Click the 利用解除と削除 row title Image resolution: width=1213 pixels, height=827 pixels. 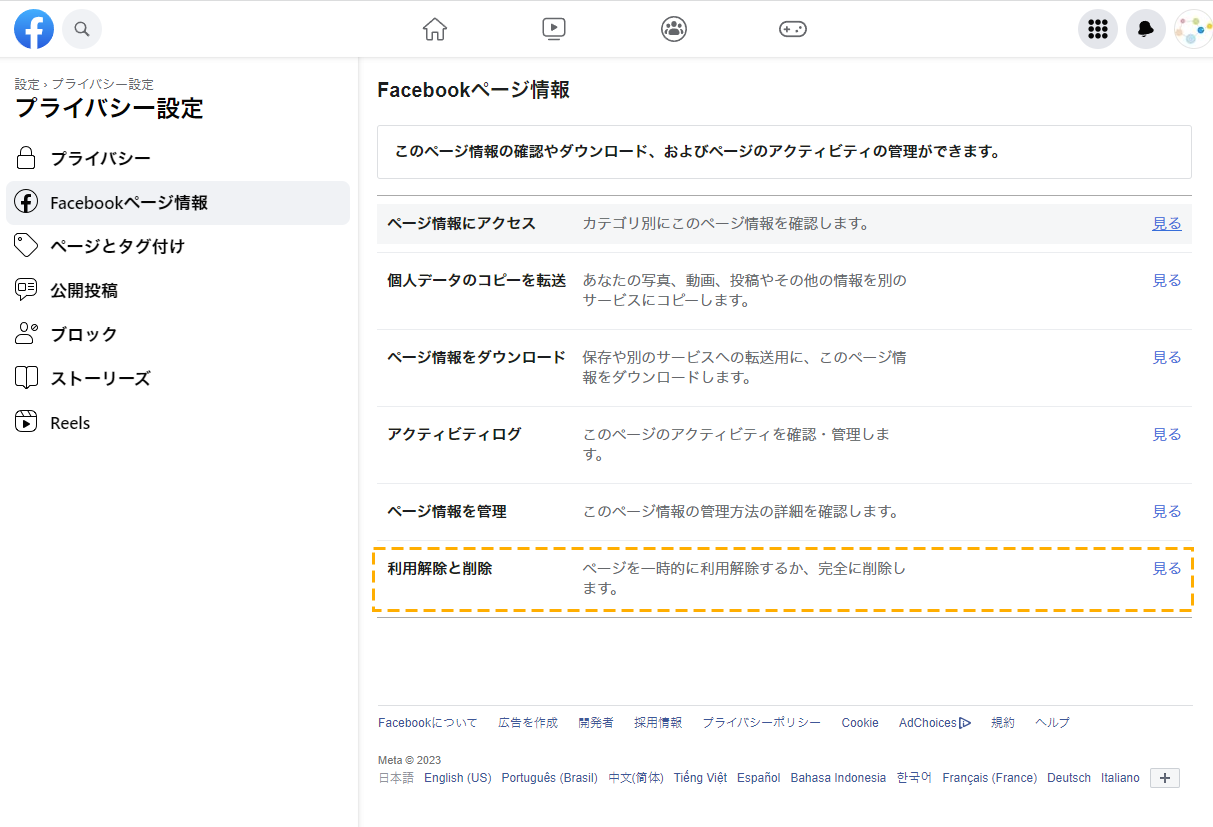click(x=439, y=568)
